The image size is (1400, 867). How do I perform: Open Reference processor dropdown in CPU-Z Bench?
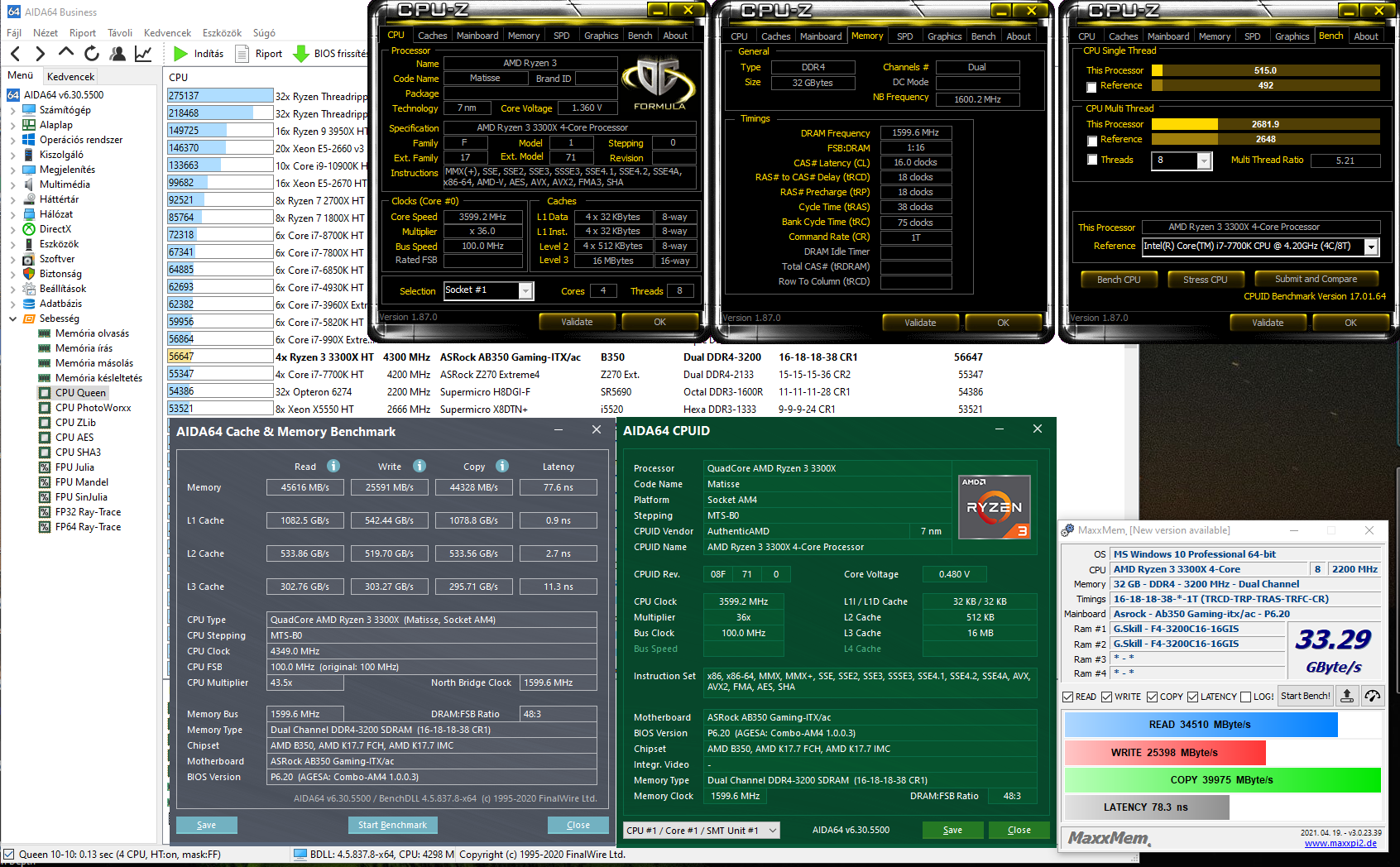(x=1371, y=247)
